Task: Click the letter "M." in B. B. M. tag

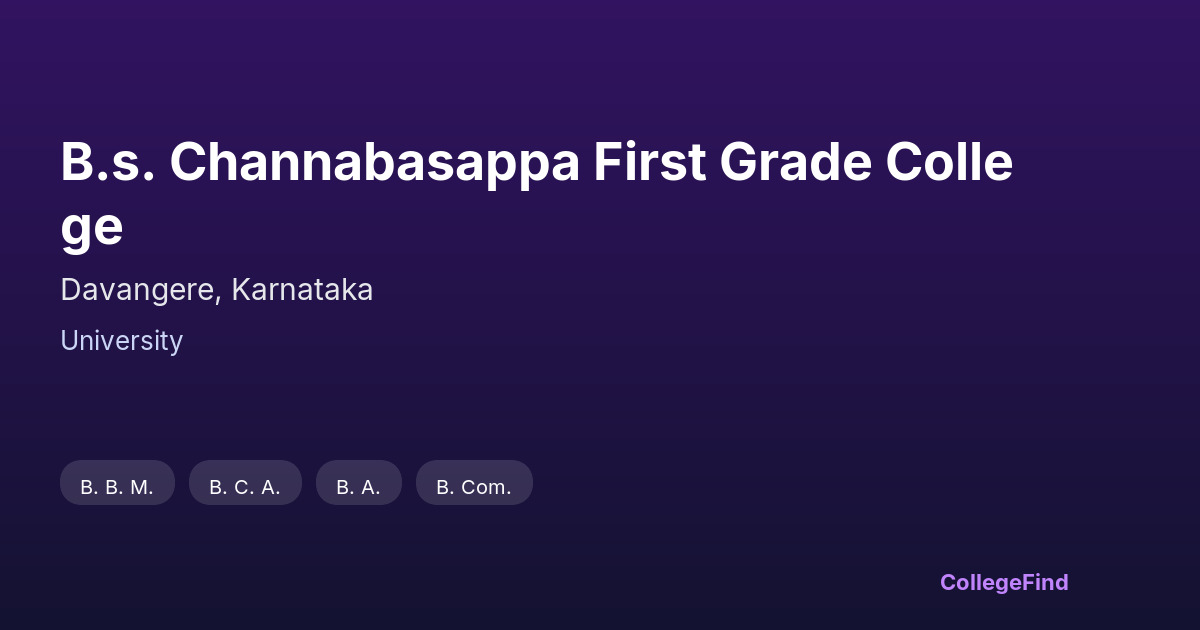Action: coord(141,487)
